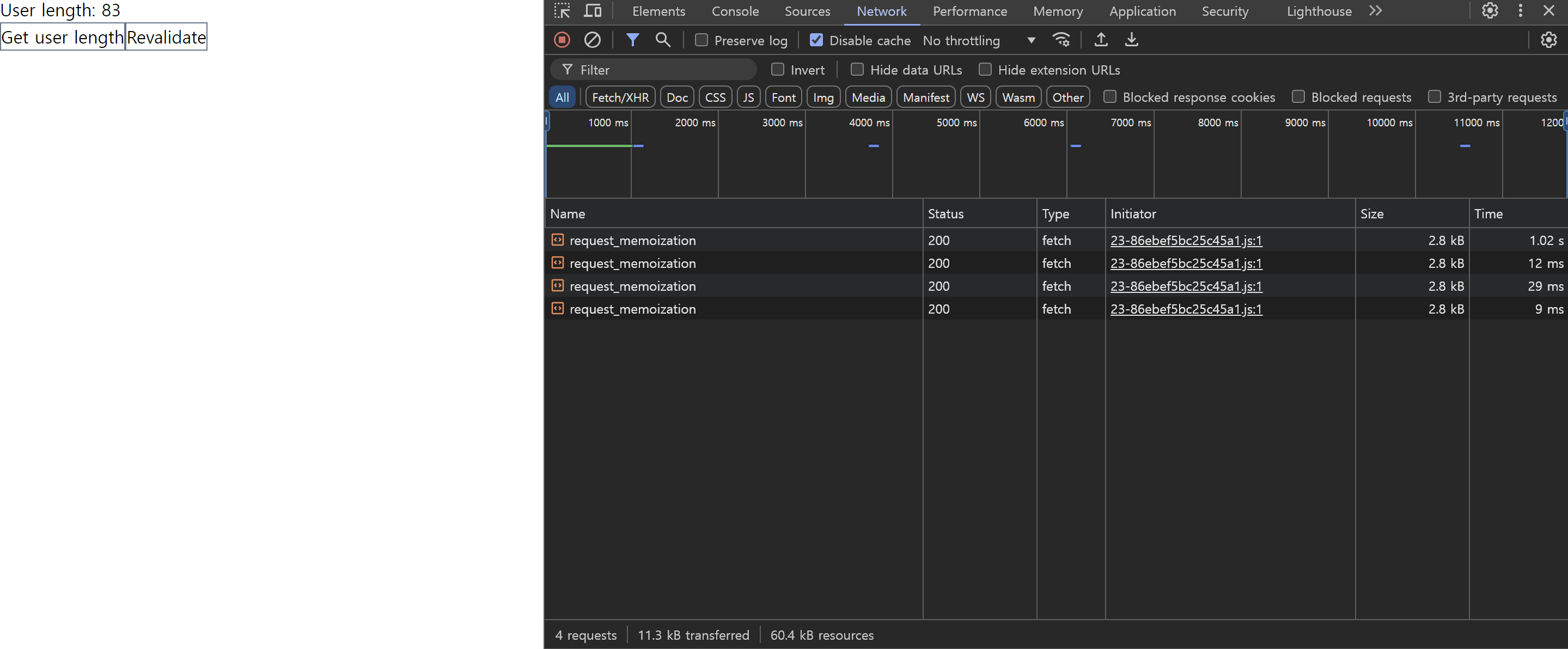Screen dimensions: 1568x649
Task: Activate the inspect element picker icon
Action: [x=562, y=11]
